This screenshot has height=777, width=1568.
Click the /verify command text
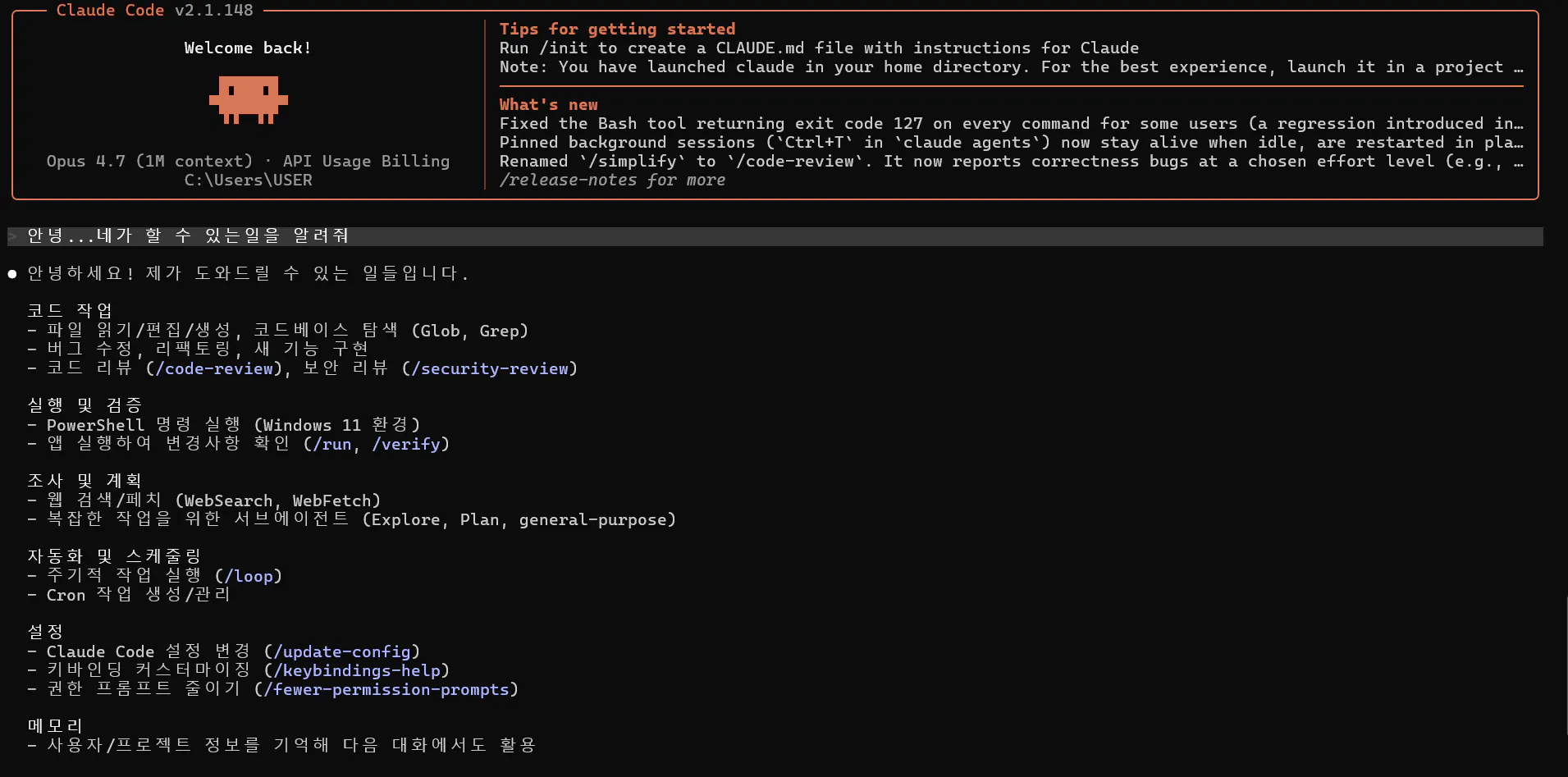pos(406,444)
